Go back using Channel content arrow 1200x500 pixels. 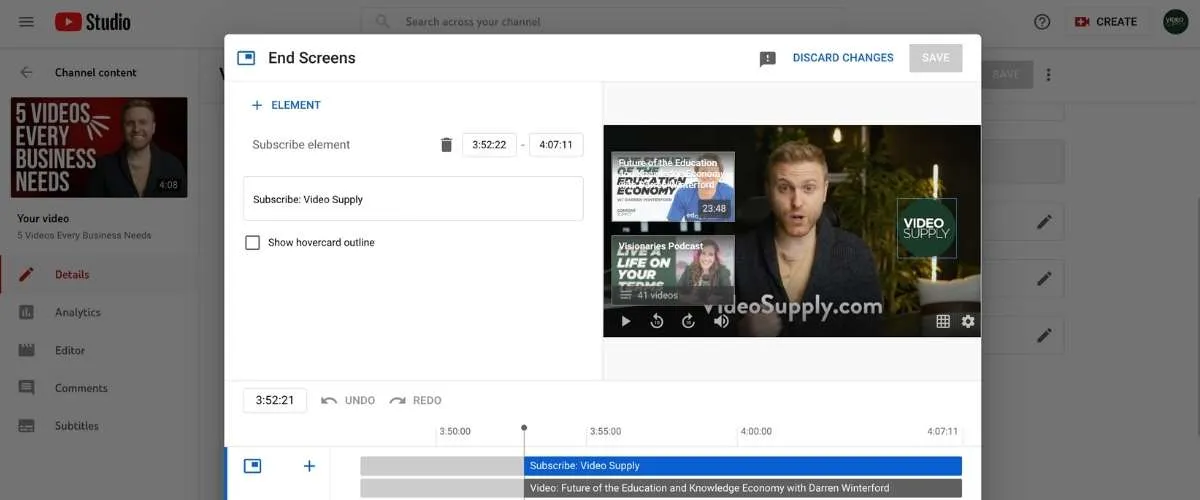tap(27, 72)
